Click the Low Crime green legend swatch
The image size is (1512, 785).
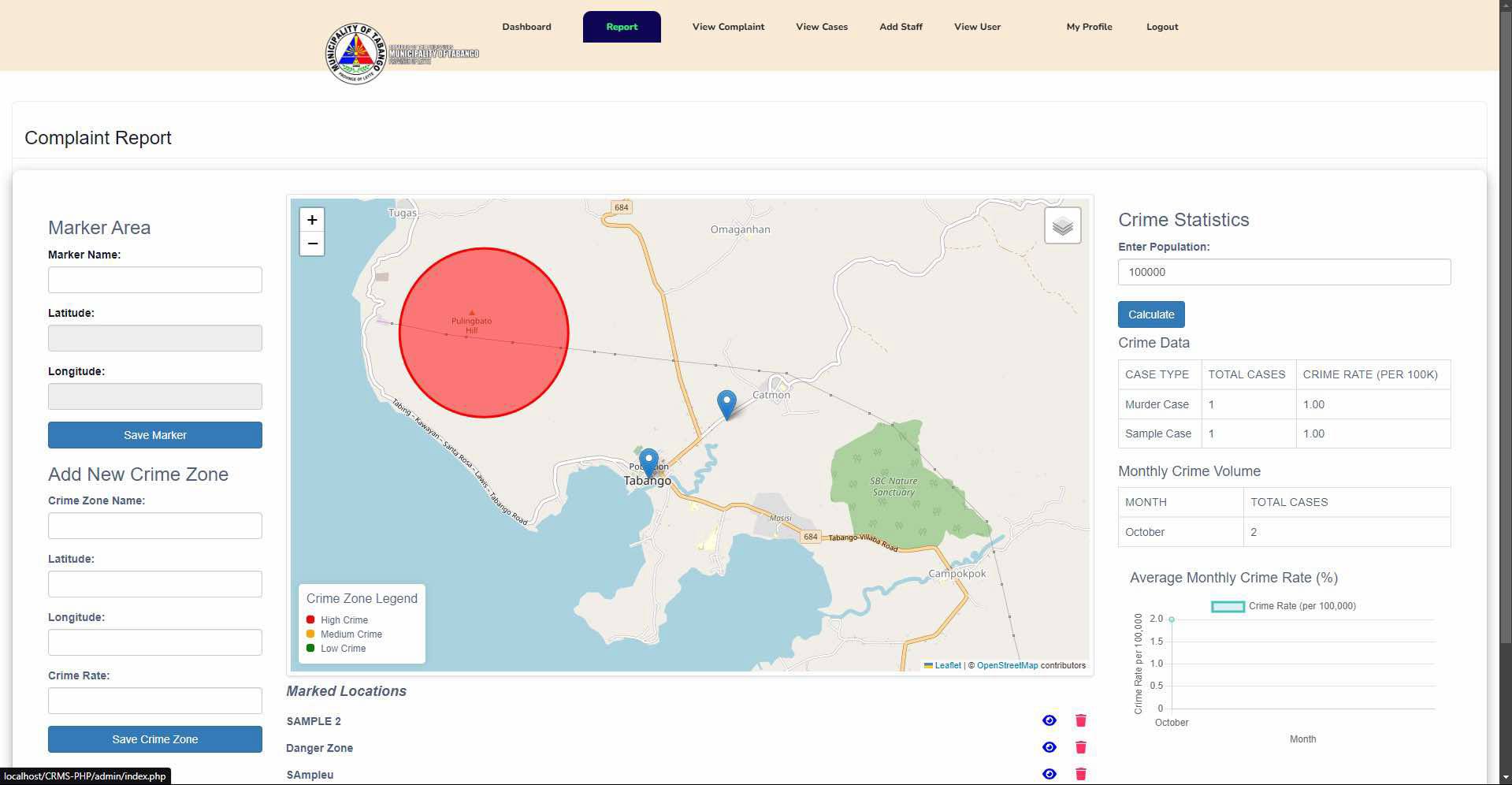(310, 648)
